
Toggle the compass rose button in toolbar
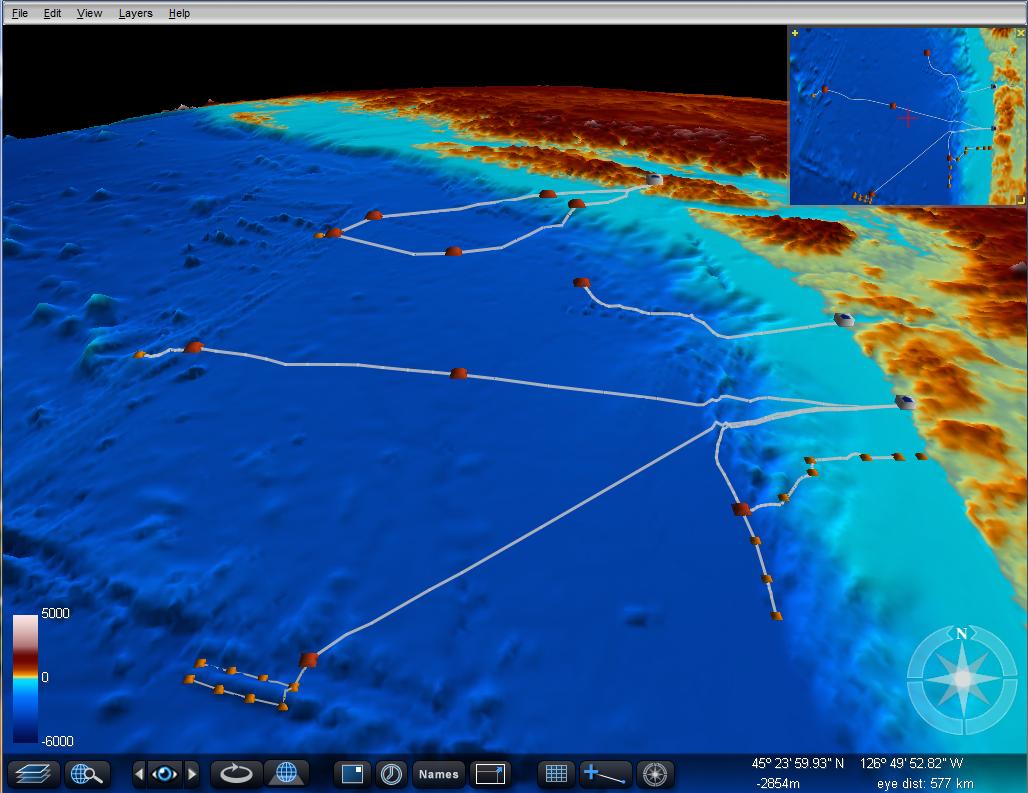click(655, 773)
